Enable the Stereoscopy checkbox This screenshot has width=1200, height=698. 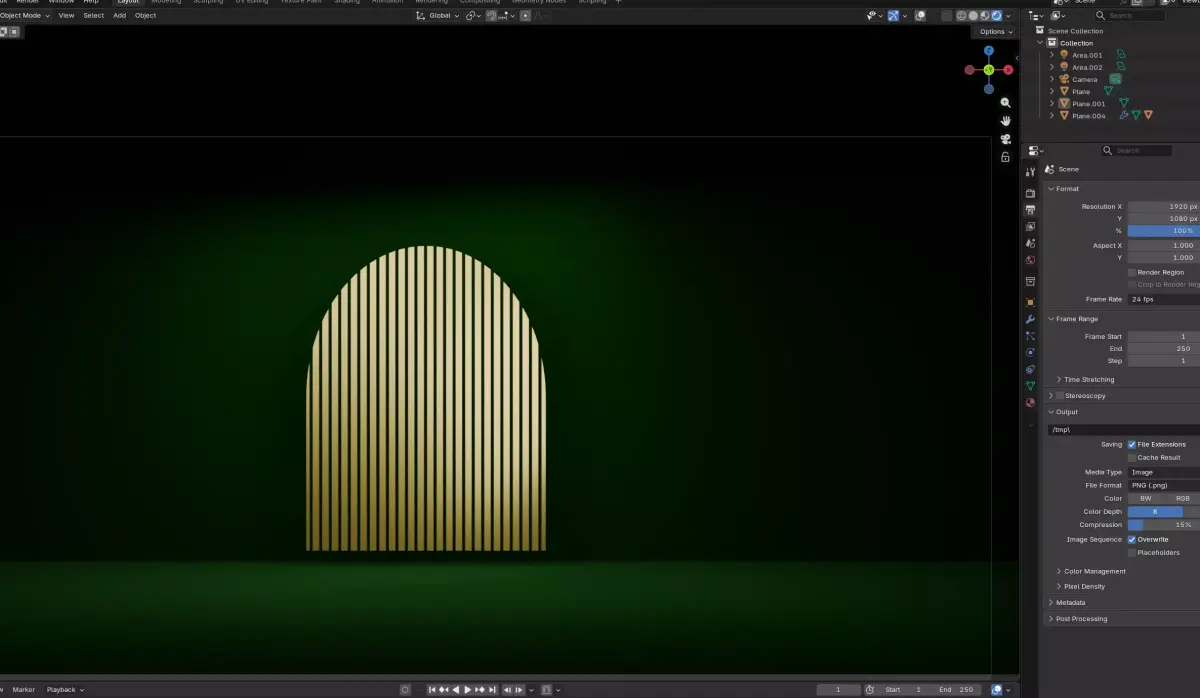point(1060,396)
